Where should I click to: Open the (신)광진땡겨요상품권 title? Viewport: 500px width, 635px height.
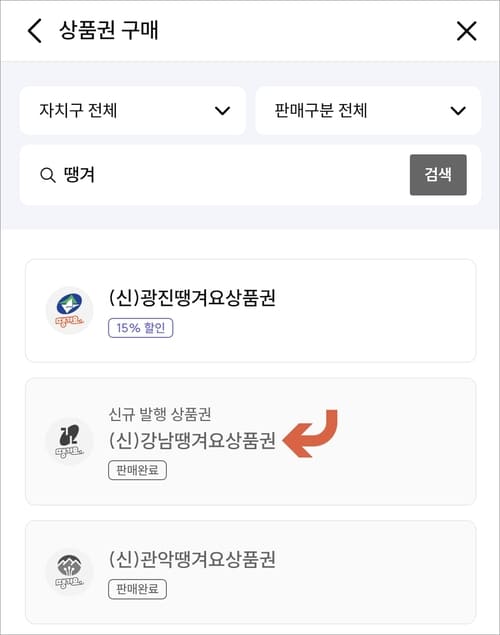[192, 298]
